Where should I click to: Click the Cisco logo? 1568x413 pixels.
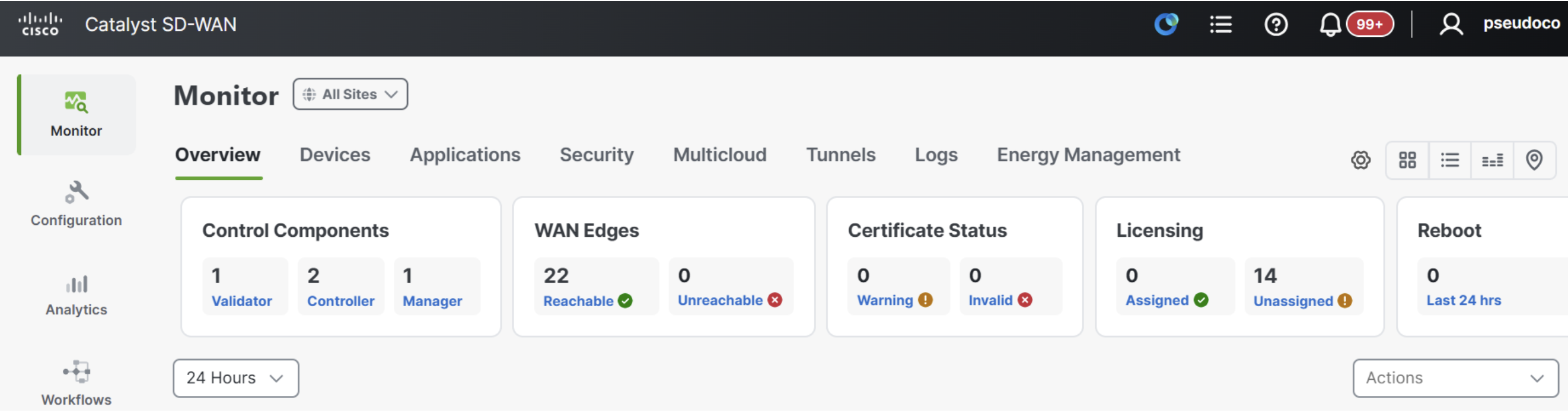[x=40, y=24]
